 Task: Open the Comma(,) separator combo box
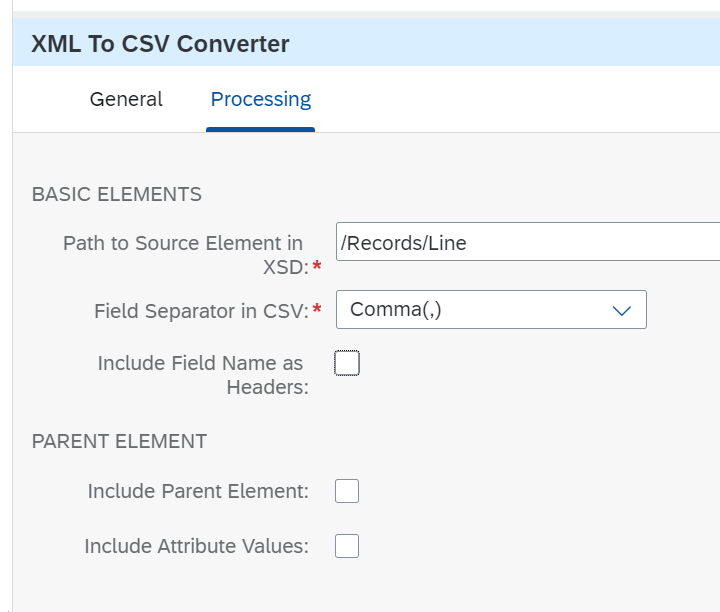point(491,309)
